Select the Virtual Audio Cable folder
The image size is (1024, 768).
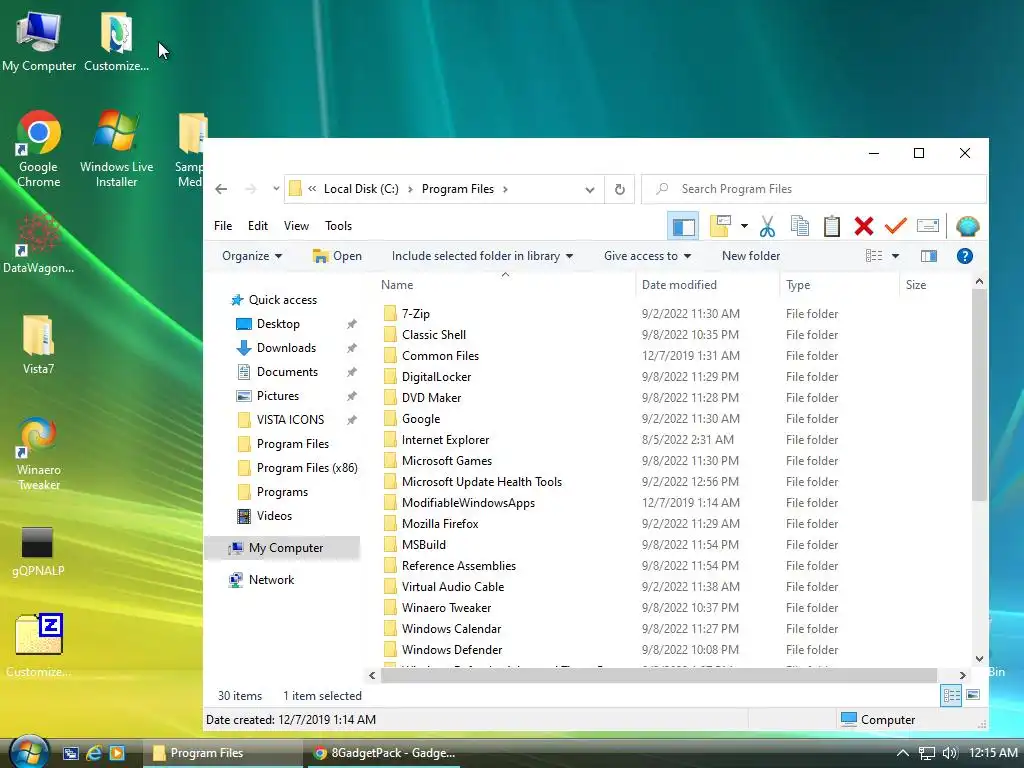coord(453,586)
